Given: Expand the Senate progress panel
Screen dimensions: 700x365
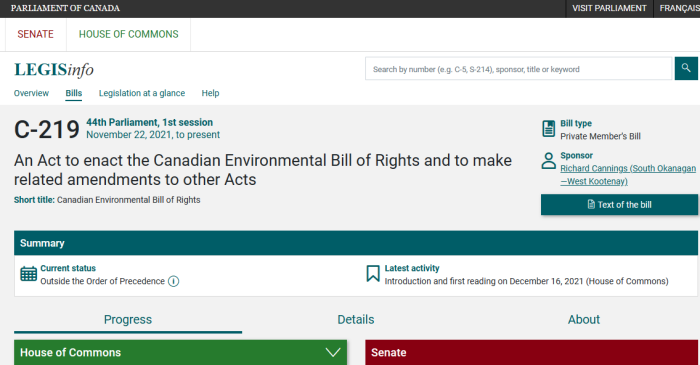Looking at the screenshot, I should tap(531, 353).
